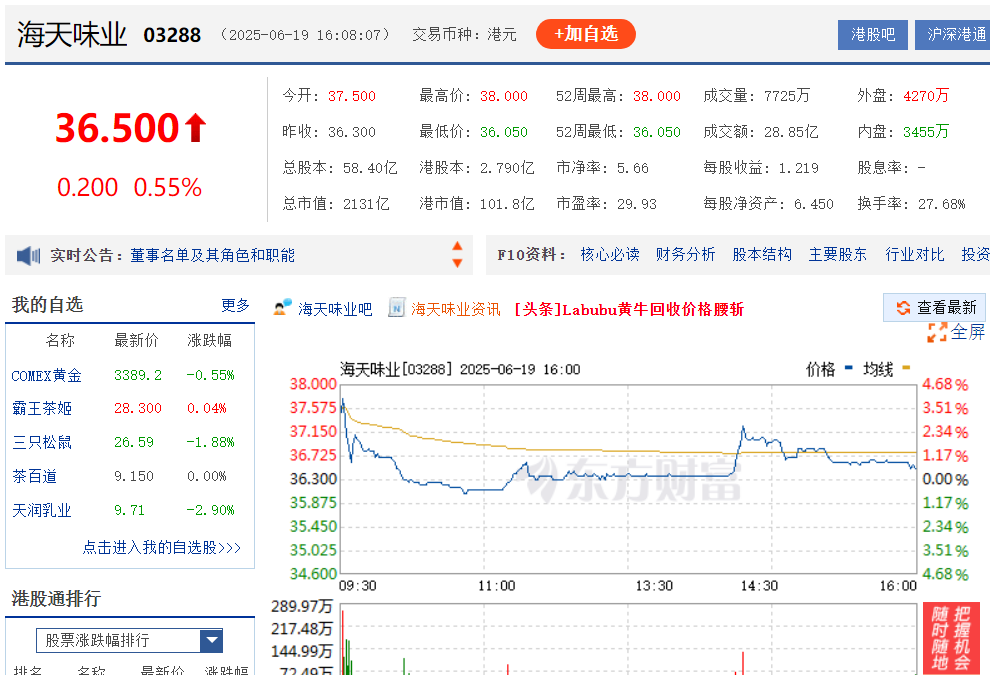Click the N news icon before 海天味业资讯

point(399,308)
